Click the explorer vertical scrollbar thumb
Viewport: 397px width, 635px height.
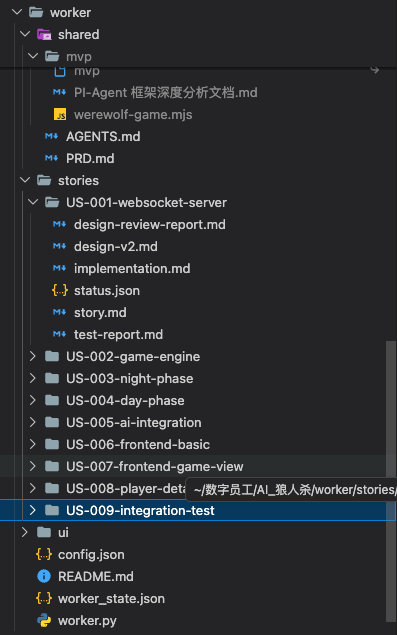click(x=391, y=482)
